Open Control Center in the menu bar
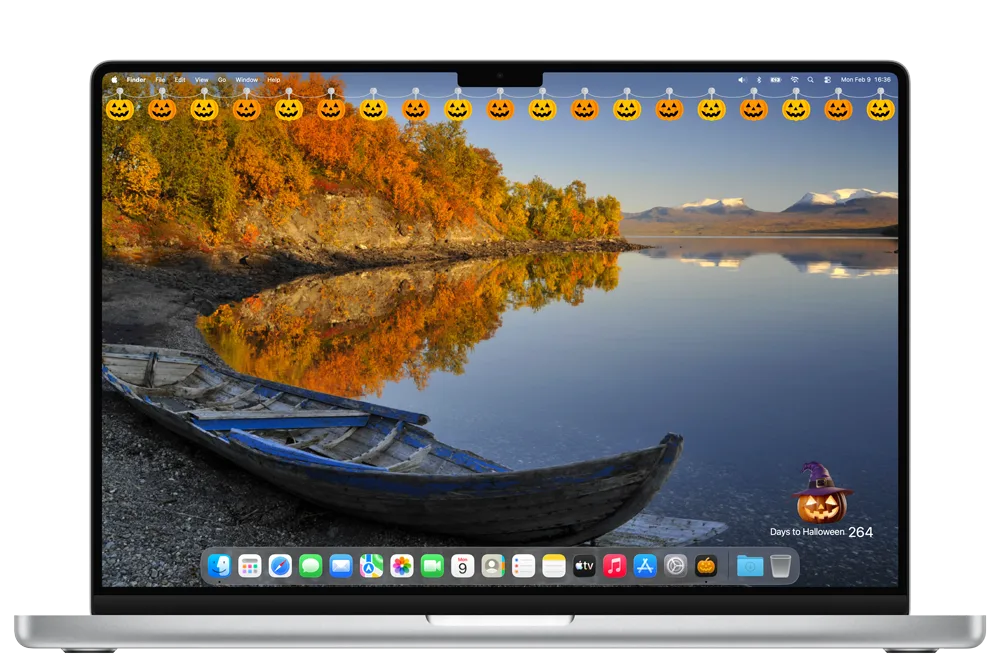Viewport: 1000px width, 659px height. click(x=827, y=80)
